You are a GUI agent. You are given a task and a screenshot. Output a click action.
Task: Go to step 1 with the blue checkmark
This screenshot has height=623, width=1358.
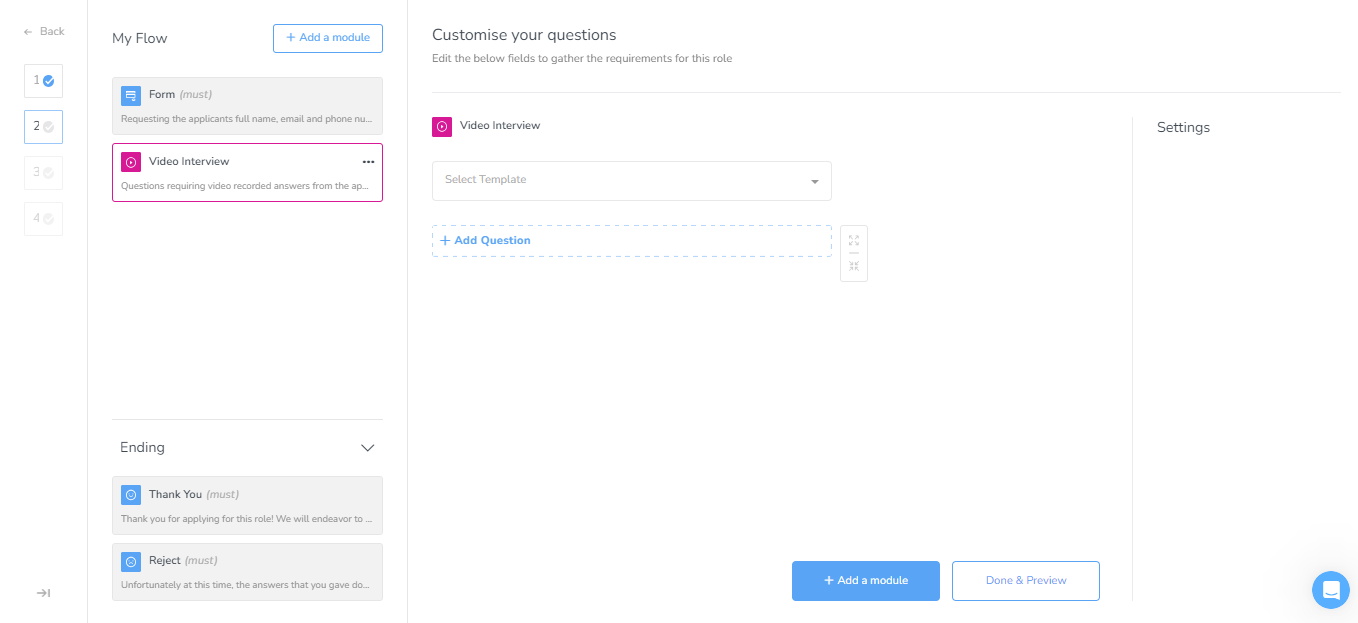click(x=43, y=81)
